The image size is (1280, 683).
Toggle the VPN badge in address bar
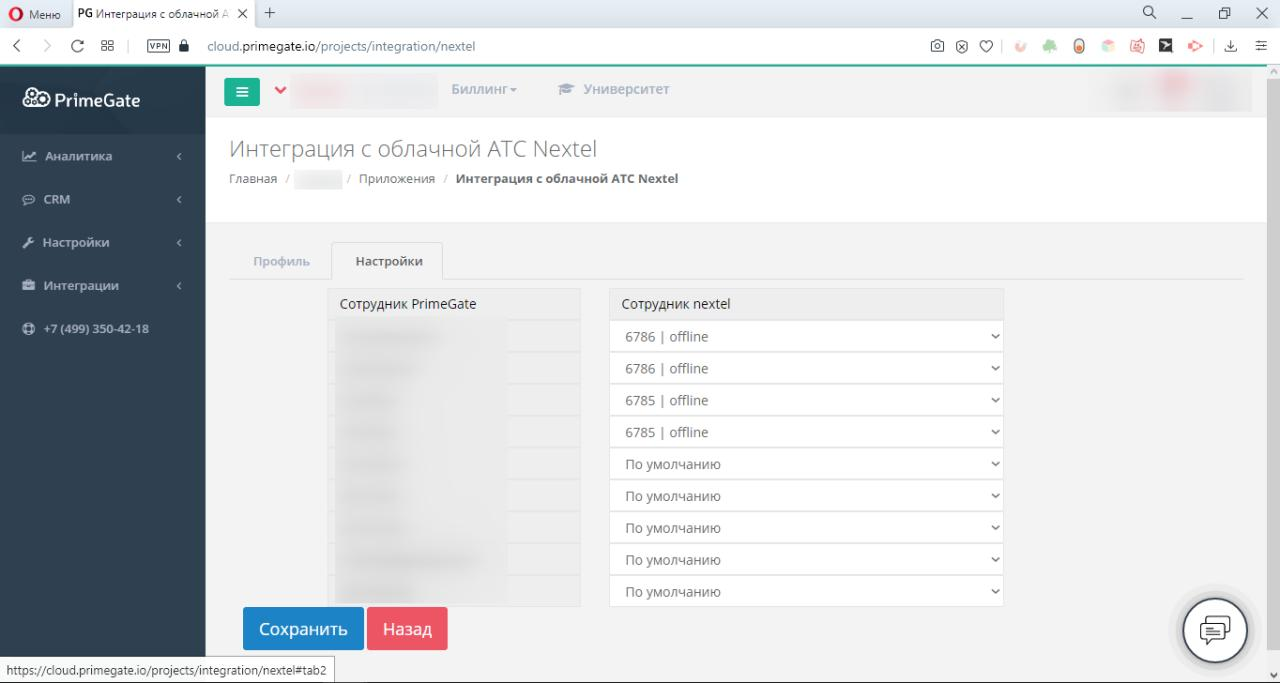coord(158,45)
